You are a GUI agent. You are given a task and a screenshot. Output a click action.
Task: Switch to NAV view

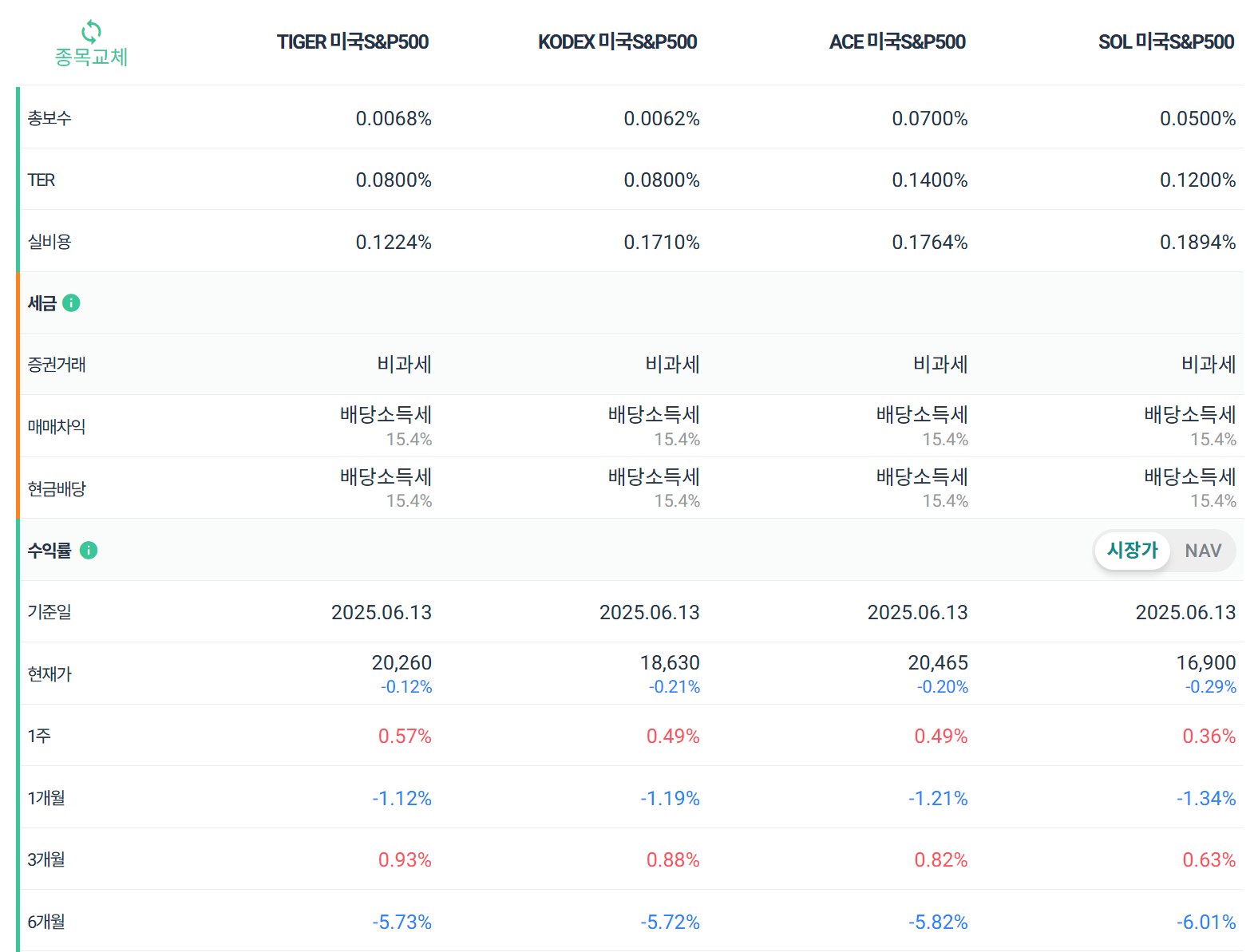coord(1203,551)
